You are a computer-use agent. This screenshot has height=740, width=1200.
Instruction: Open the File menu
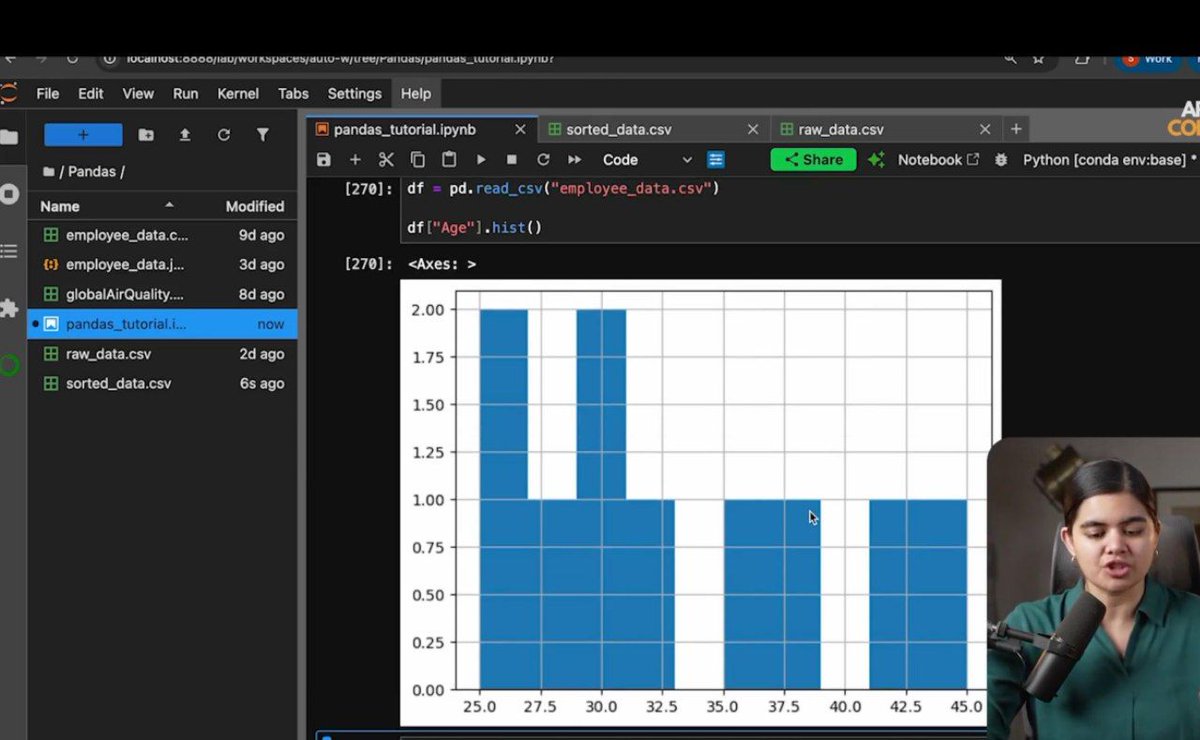[x=48, y=94]
